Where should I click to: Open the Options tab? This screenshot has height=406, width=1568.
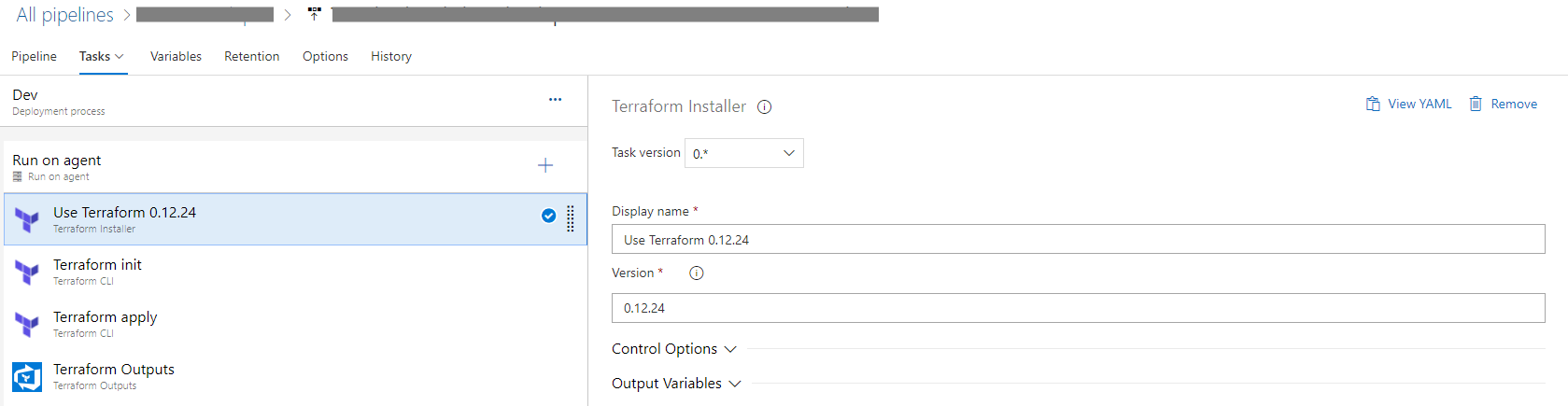[325, 56]
